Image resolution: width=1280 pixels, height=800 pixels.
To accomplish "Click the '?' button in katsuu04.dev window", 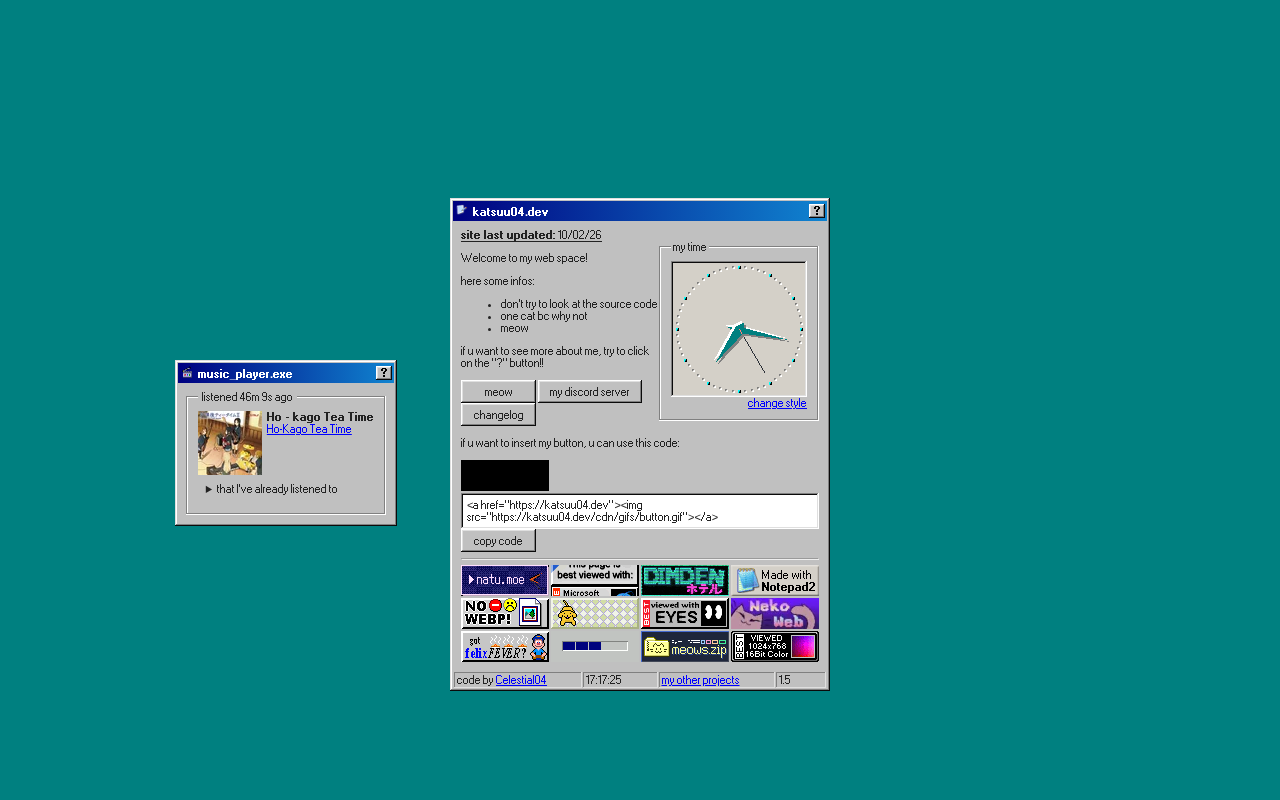I will [x=817, y=210].
